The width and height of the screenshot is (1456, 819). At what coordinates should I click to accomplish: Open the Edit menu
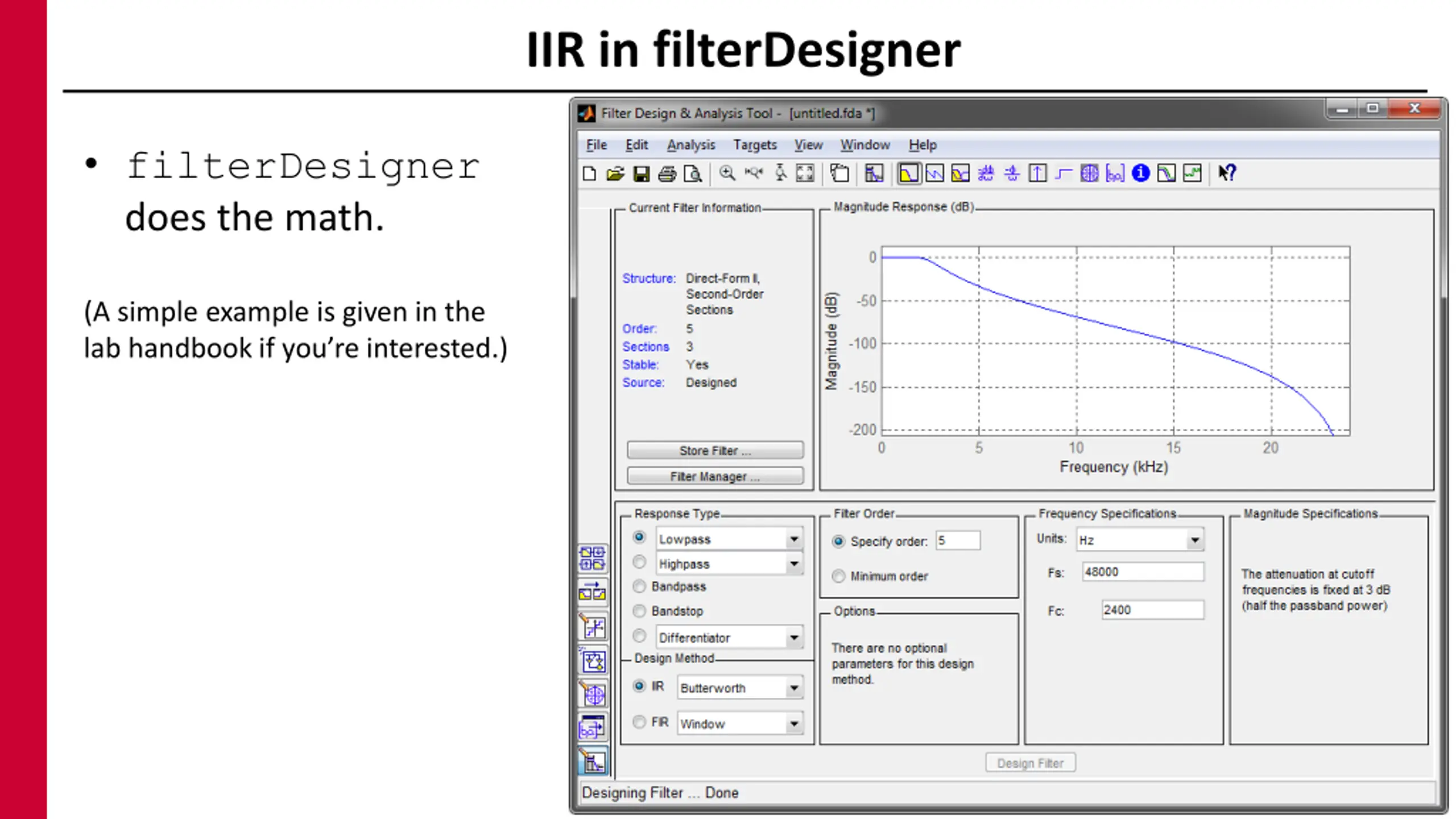click(636, 145)
